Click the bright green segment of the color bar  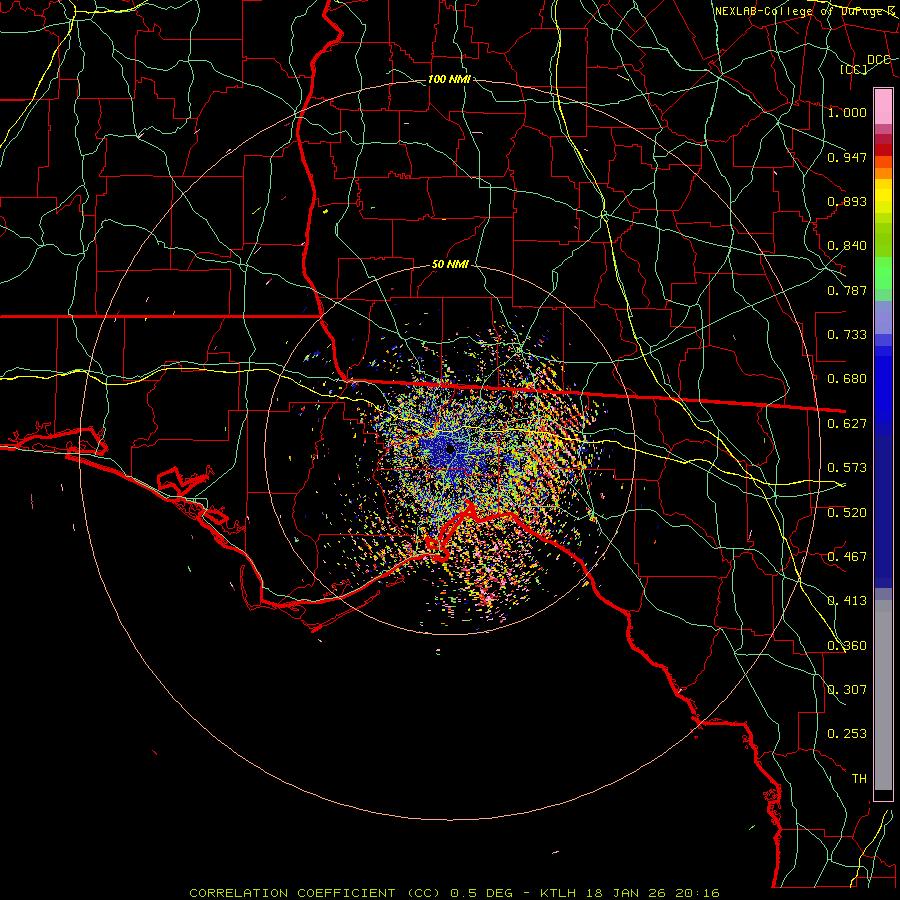(883, 273)
